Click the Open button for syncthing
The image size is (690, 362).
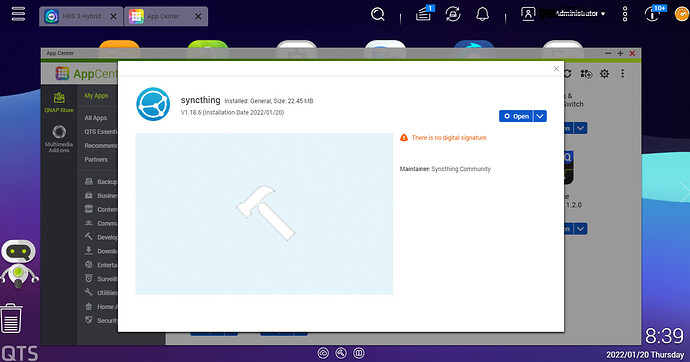pos(516,116)
